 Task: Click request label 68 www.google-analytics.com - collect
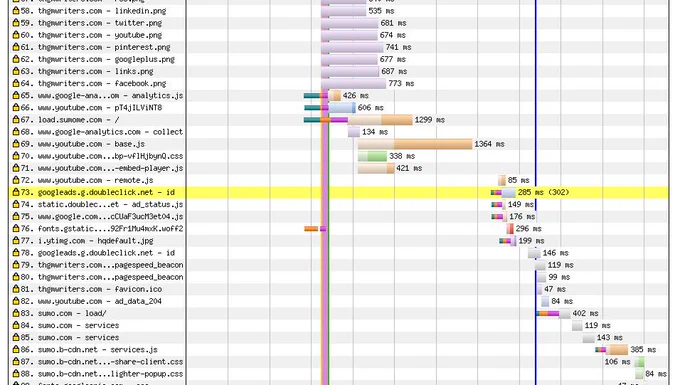tap(102, 132)
